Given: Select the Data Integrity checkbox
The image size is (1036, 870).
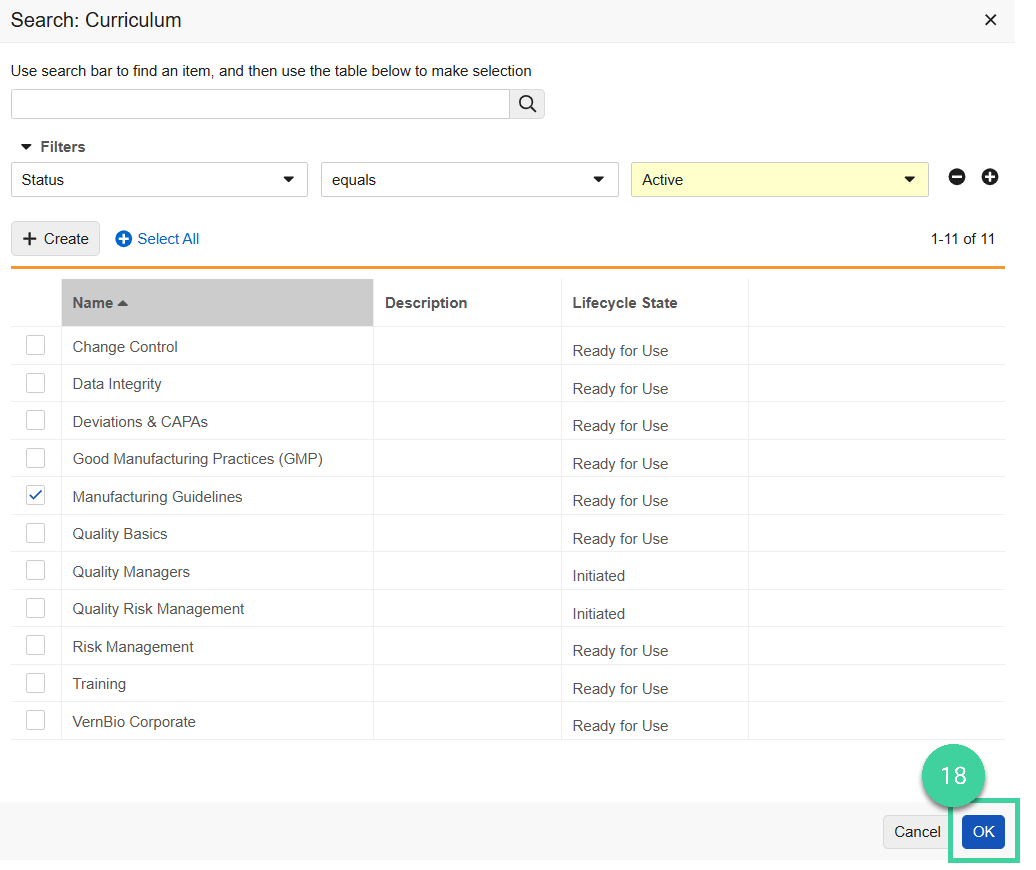Looking at the screenshot, I should (x=36, y=383).
